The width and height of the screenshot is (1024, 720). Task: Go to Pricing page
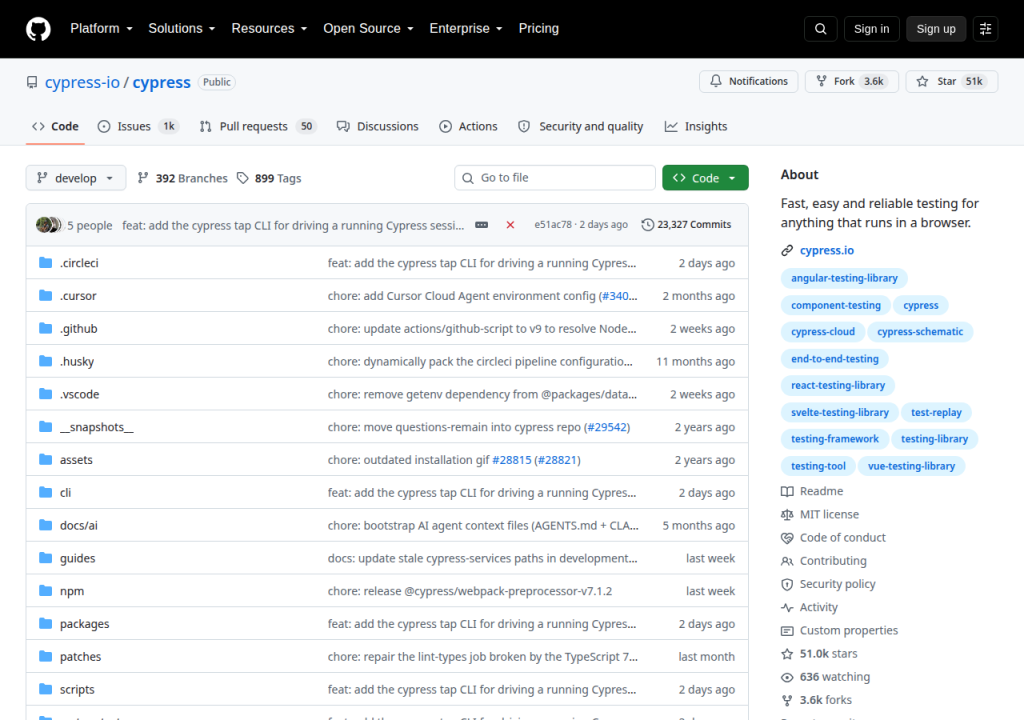538,29
